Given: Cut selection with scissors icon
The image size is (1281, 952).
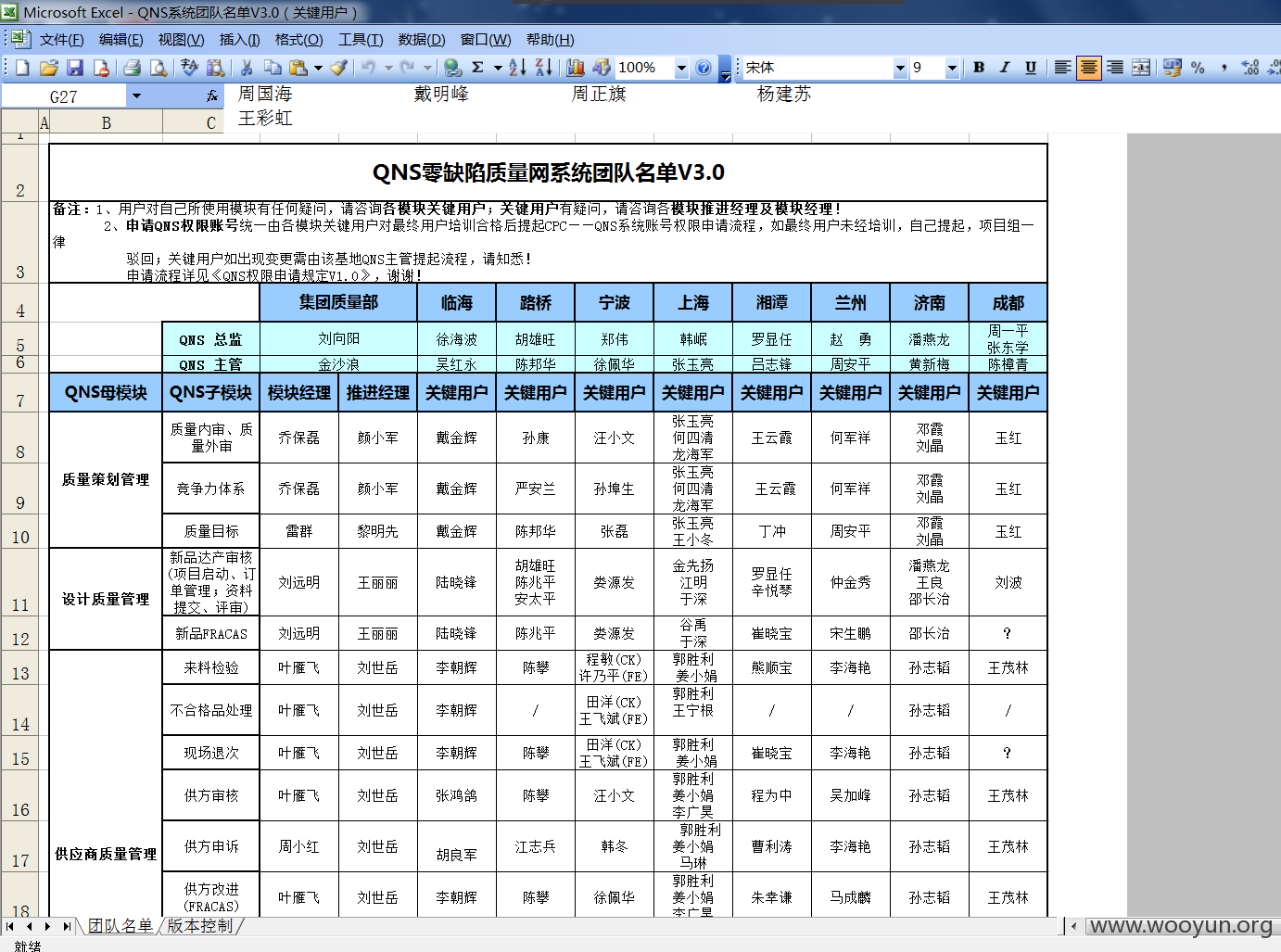Looking at the screenshot, I should (x=247, y=68).
